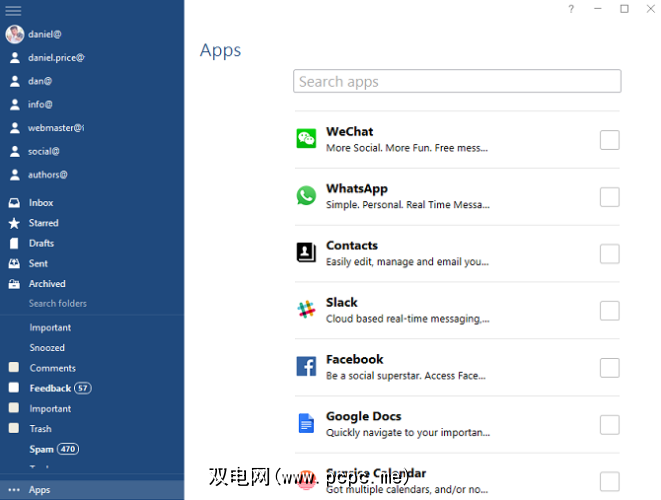Image resolution: width=661 pixels, height=500 pixels.
Task: Click "Easily edit, manage and email" description
Action: [x=407, y=262]
